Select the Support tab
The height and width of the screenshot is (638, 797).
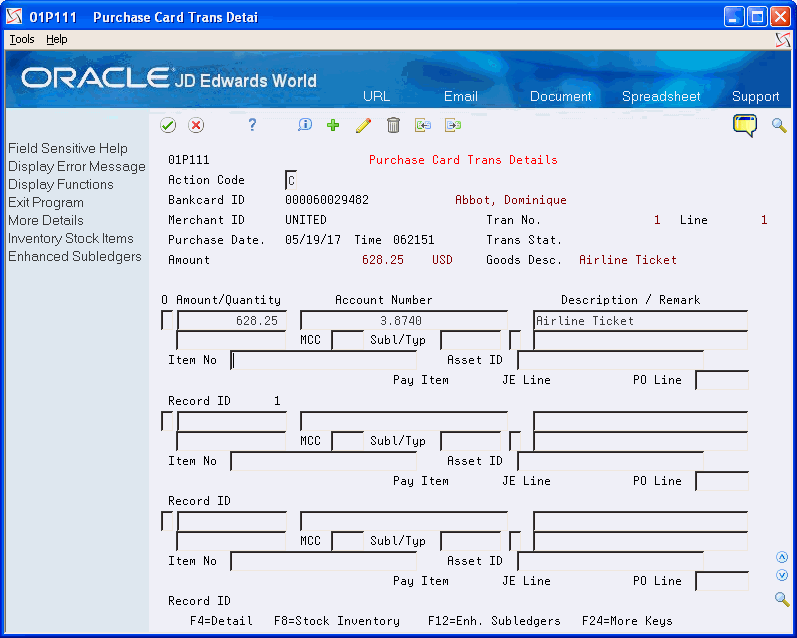pos(755,96)
